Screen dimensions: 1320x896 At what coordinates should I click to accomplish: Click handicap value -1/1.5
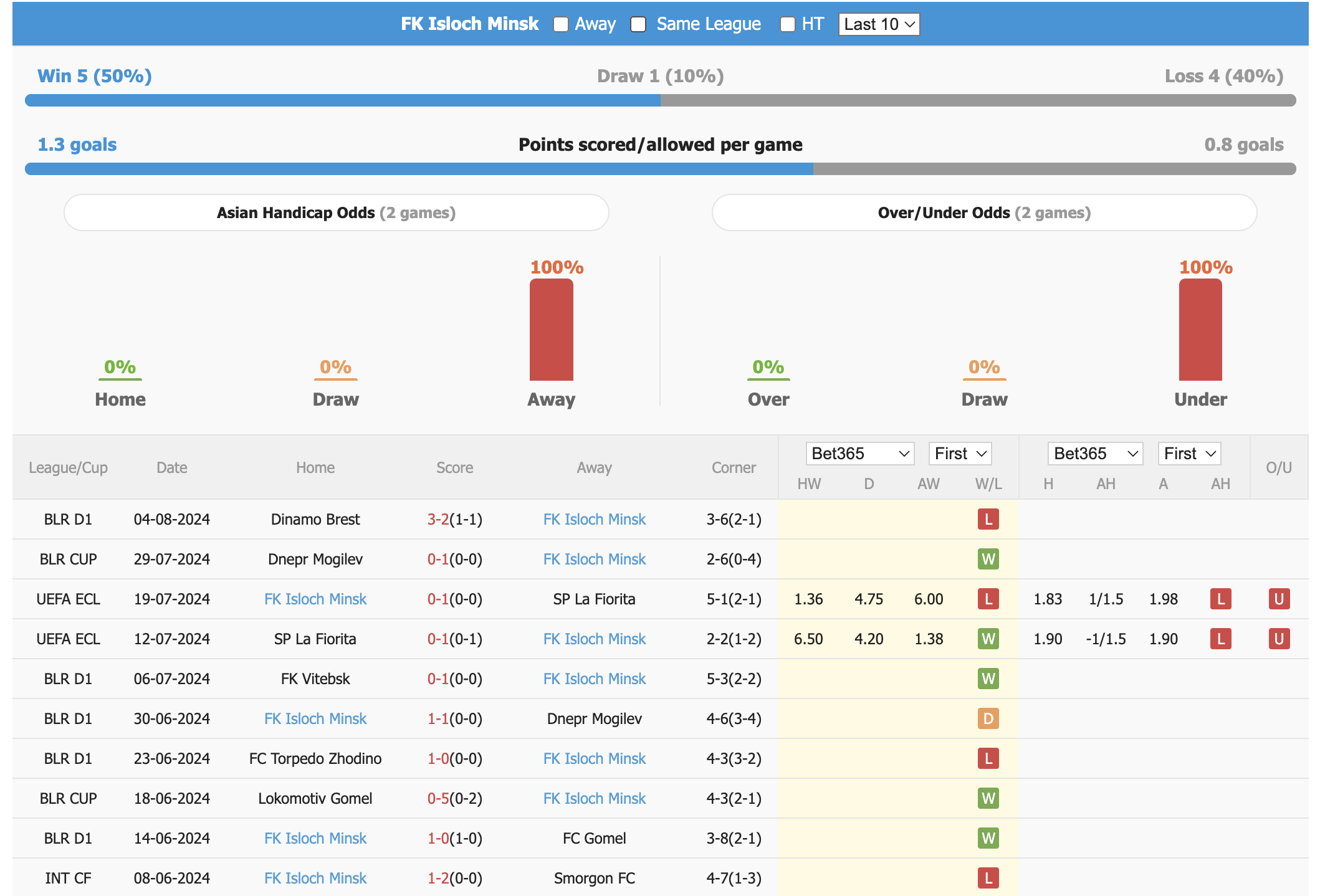pos(1106,639)
